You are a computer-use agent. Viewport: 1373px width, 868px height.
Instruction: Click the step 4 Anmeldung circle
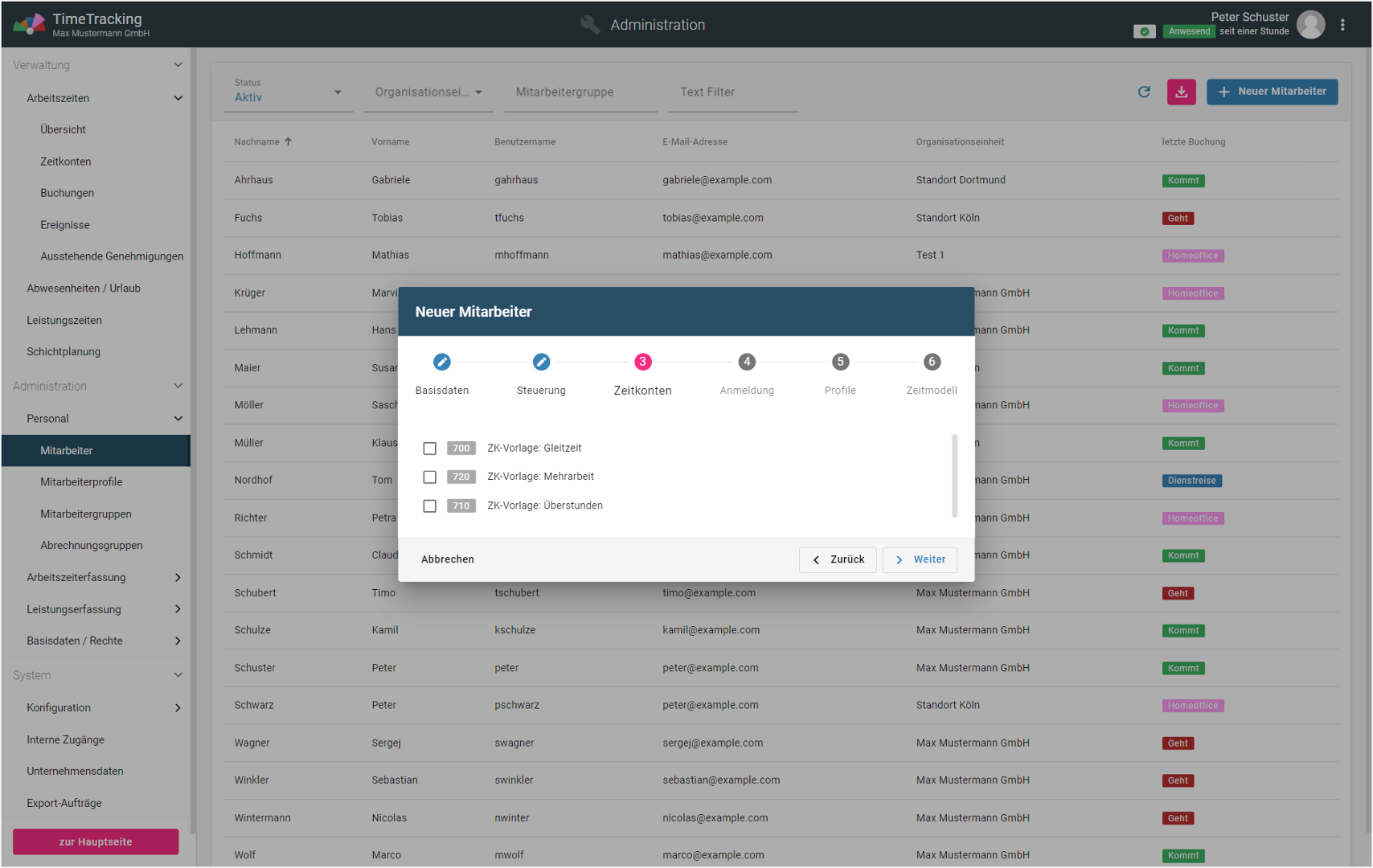[747, 362]
